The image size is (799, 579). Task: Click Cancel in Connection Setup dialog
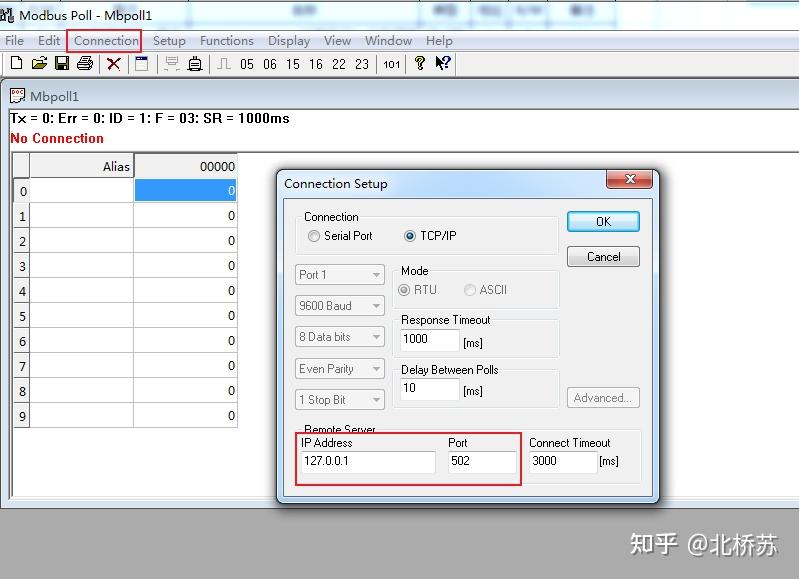[x=603, y=256]
